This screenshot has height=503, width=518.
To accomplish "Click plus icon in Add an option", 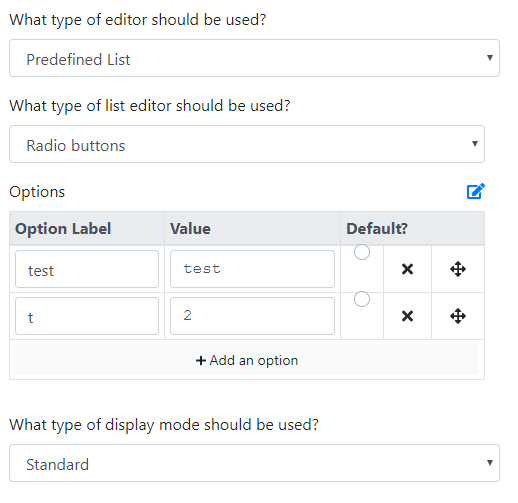I will point(201,361).
